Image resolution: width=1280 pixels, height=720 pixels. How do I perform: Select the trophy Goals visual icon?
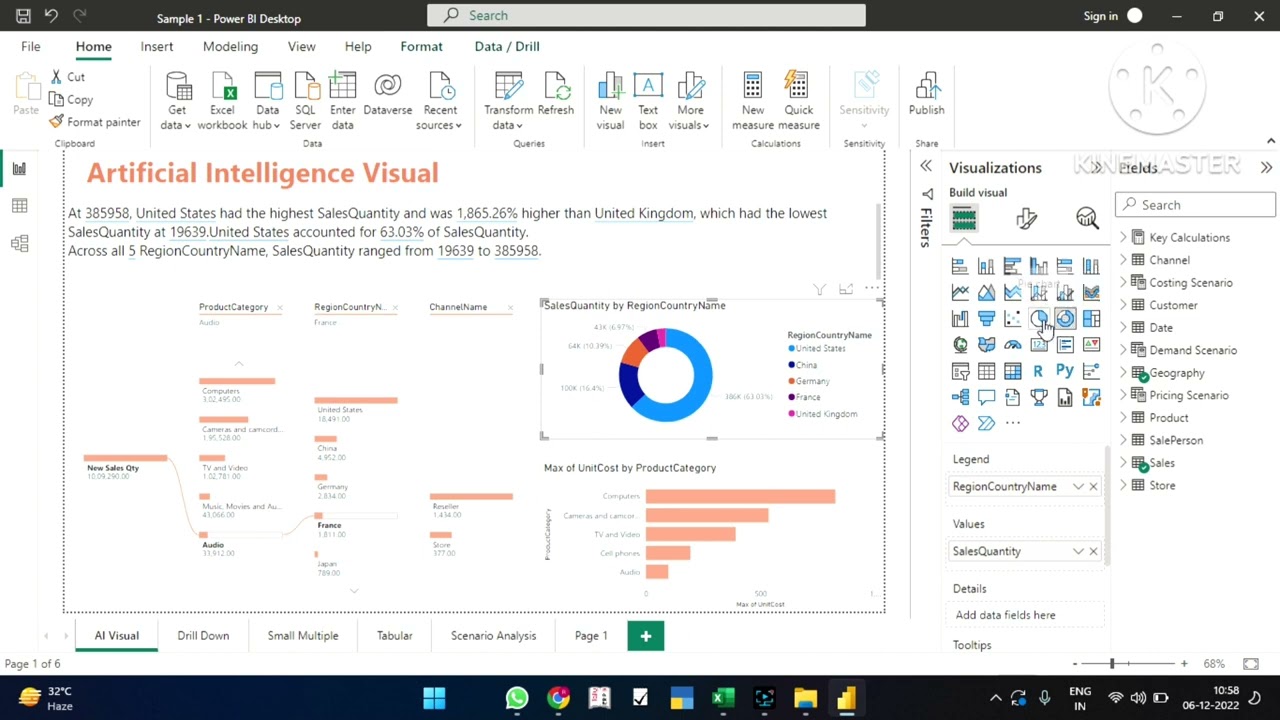click(1039, 397)
